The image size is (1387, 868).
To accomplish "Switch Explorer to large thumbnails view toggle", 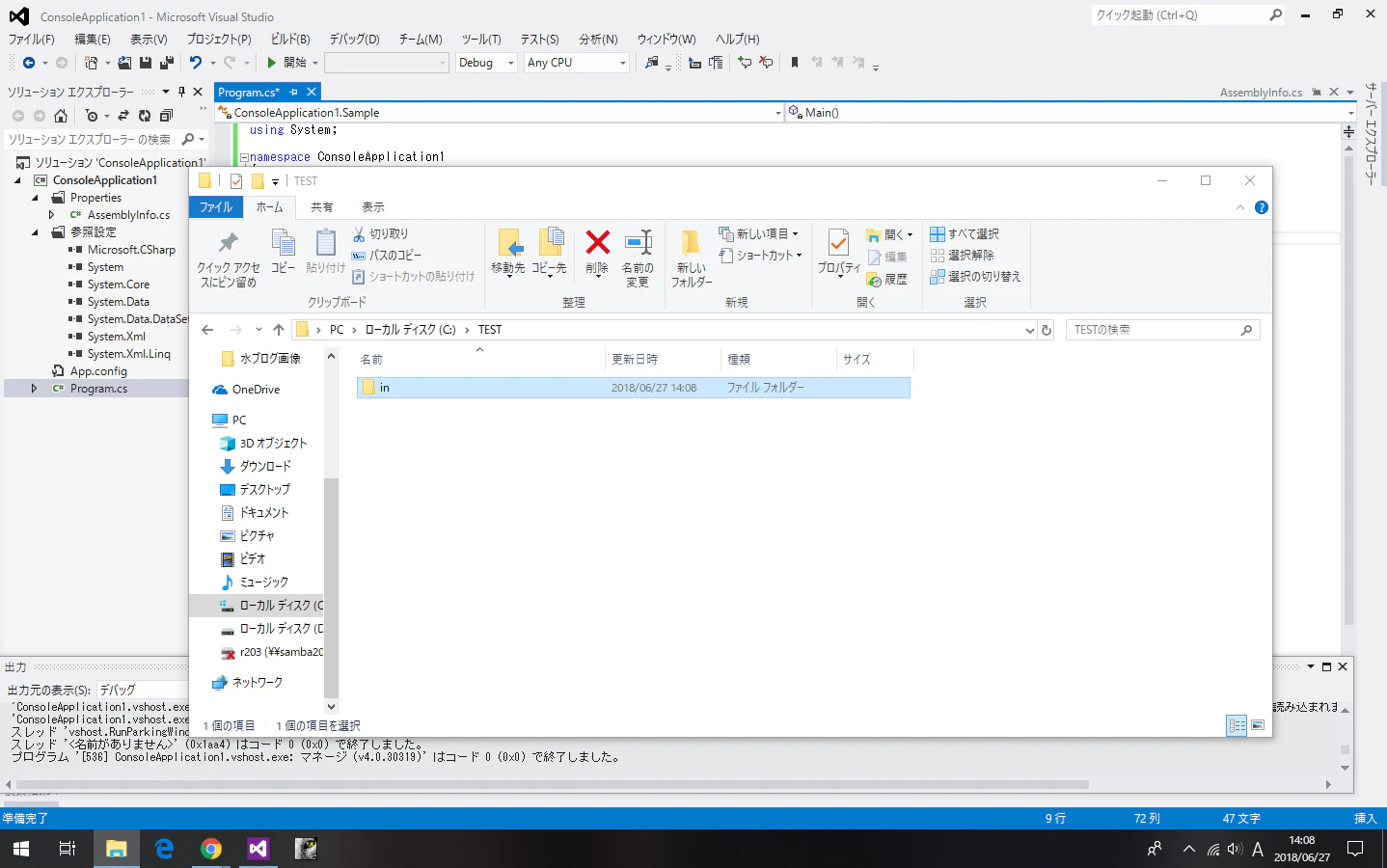I will click(x=1258, y=725).
